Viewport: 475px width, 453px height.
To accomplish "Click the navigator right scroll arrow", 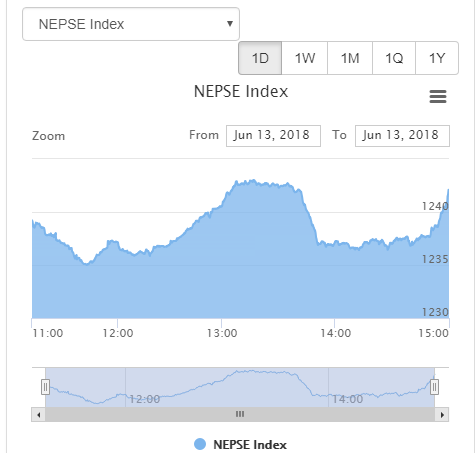I will point(442,415).
